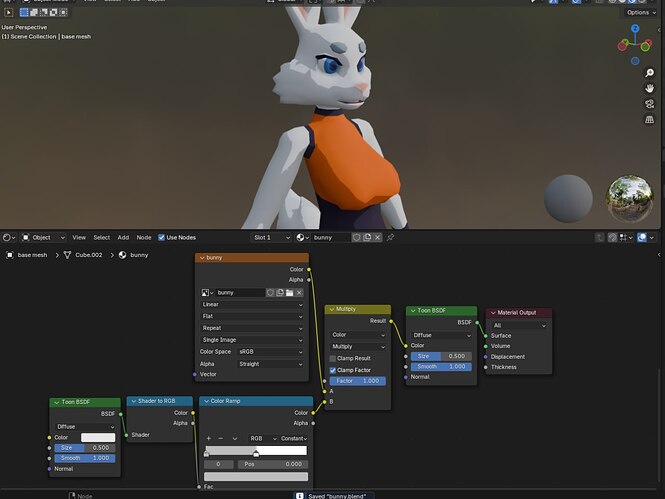This screenshot has width=665, height=499.
Task: Click fake user shield in bunny image node
Action: point(270,293)
